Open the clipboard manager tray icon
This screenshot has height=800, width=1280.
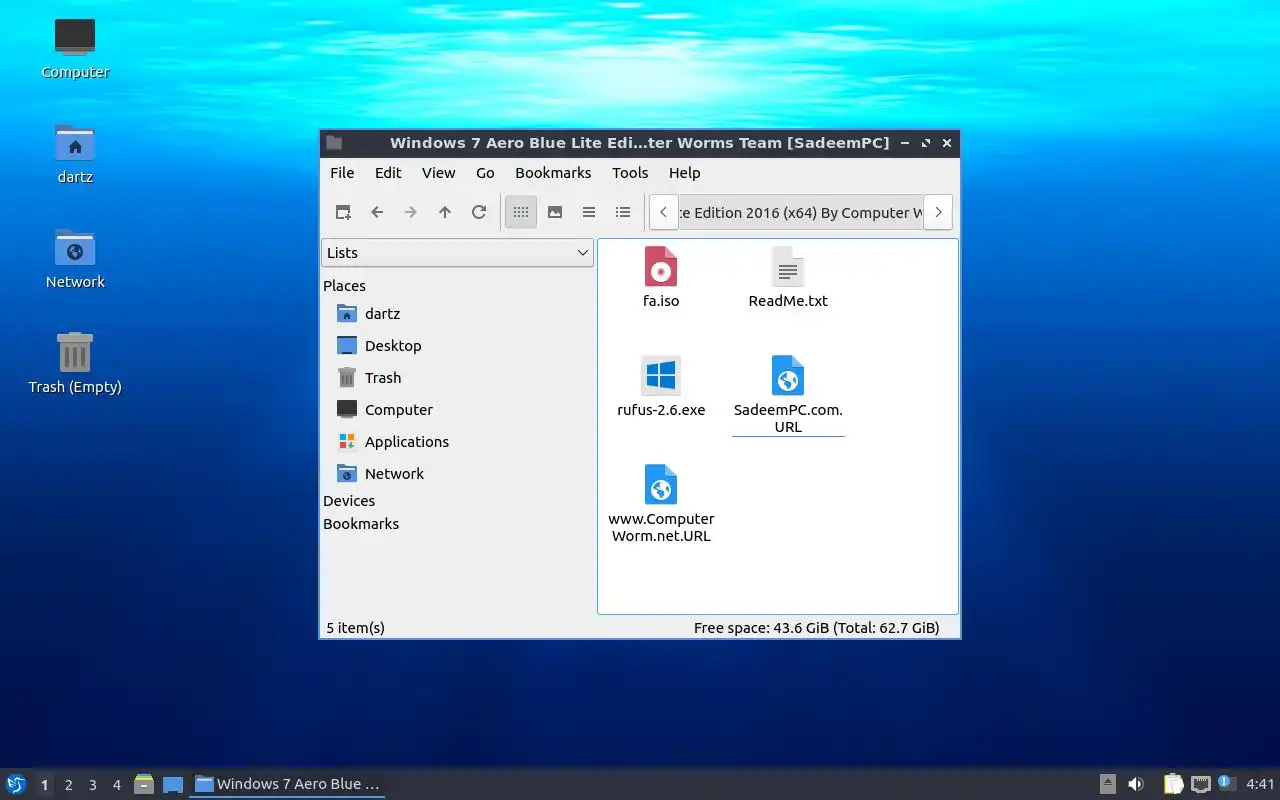[1173, 784]
